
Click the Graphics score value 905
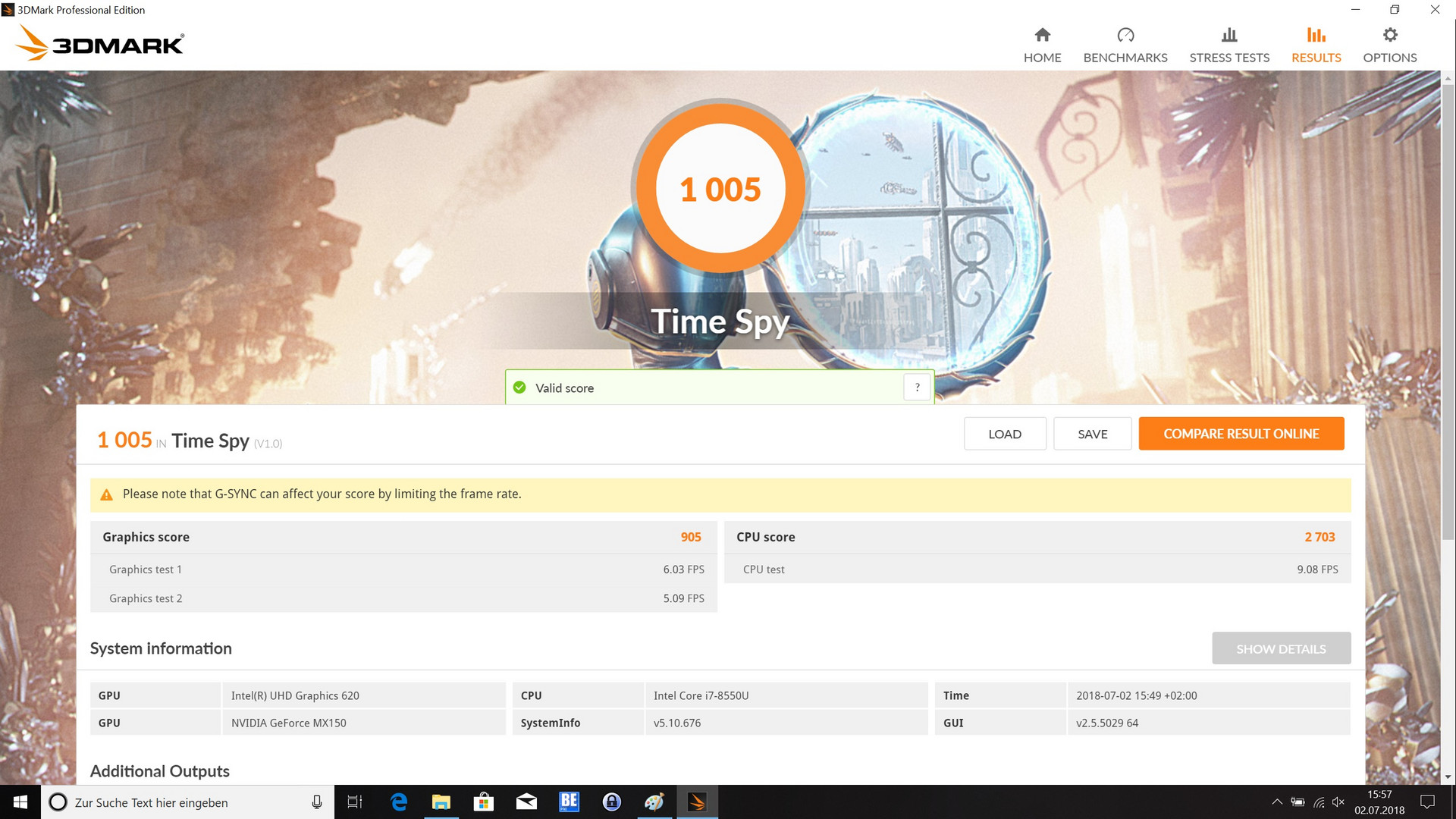point(691,537)
